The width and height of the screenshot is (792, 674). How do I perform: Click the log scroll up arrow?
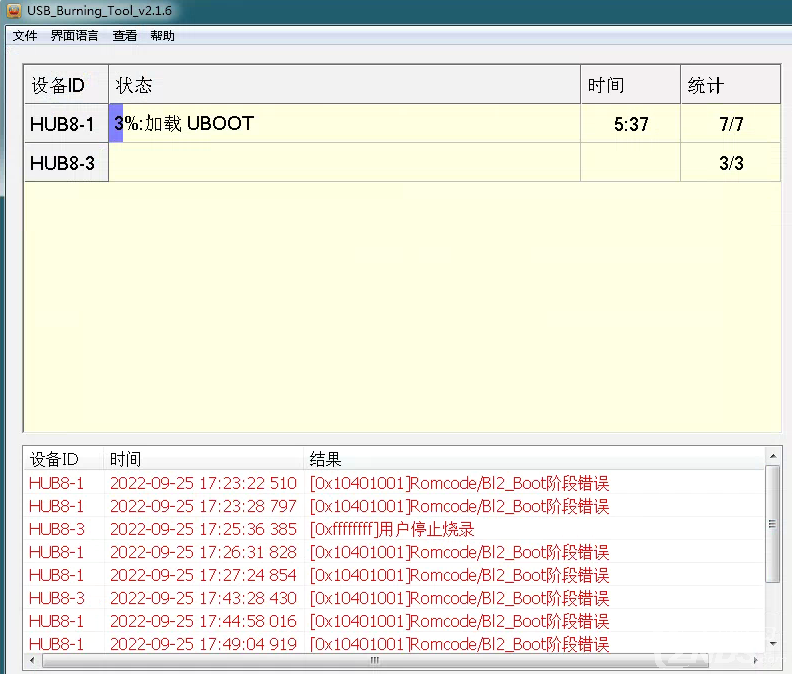coord(773,456)
